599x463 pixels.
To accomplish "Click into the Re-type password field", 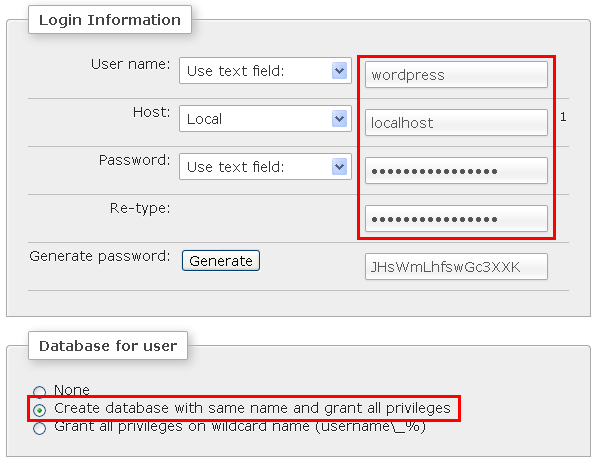I will (456, 219).
